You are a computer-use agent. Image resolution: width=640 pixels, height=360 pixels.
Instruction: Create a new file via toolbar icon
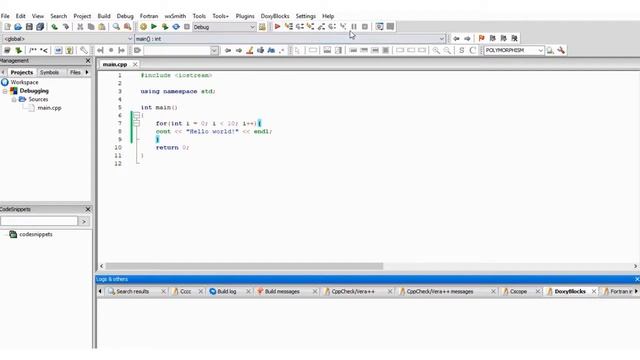(7, 27)
